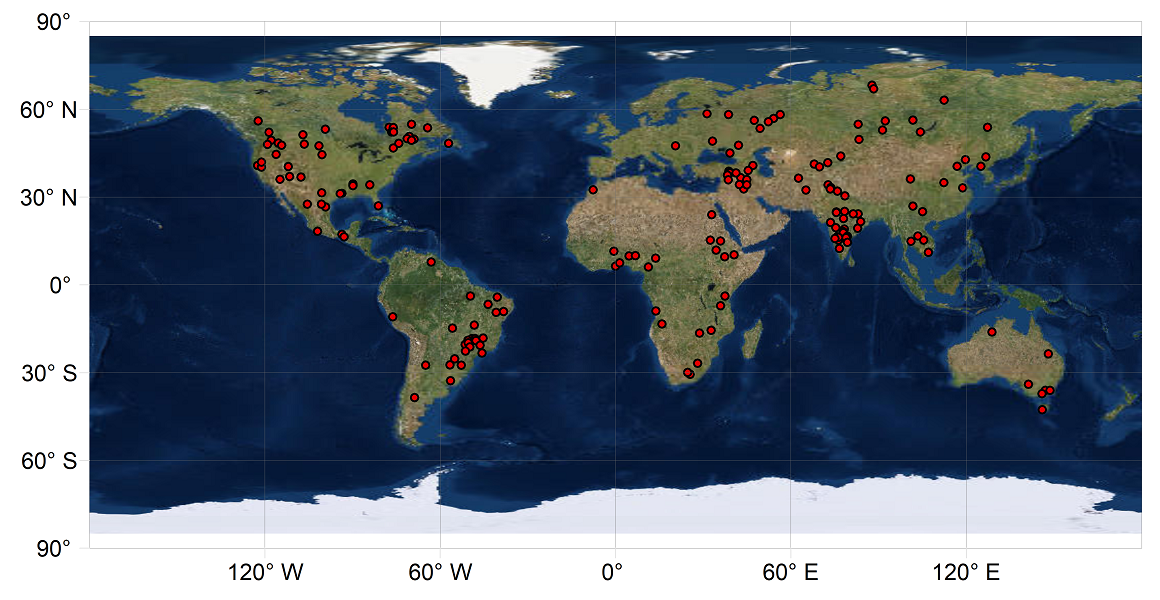Select the lone red marker in Morocco
The image size is (1160, 600).
[593, 190]
